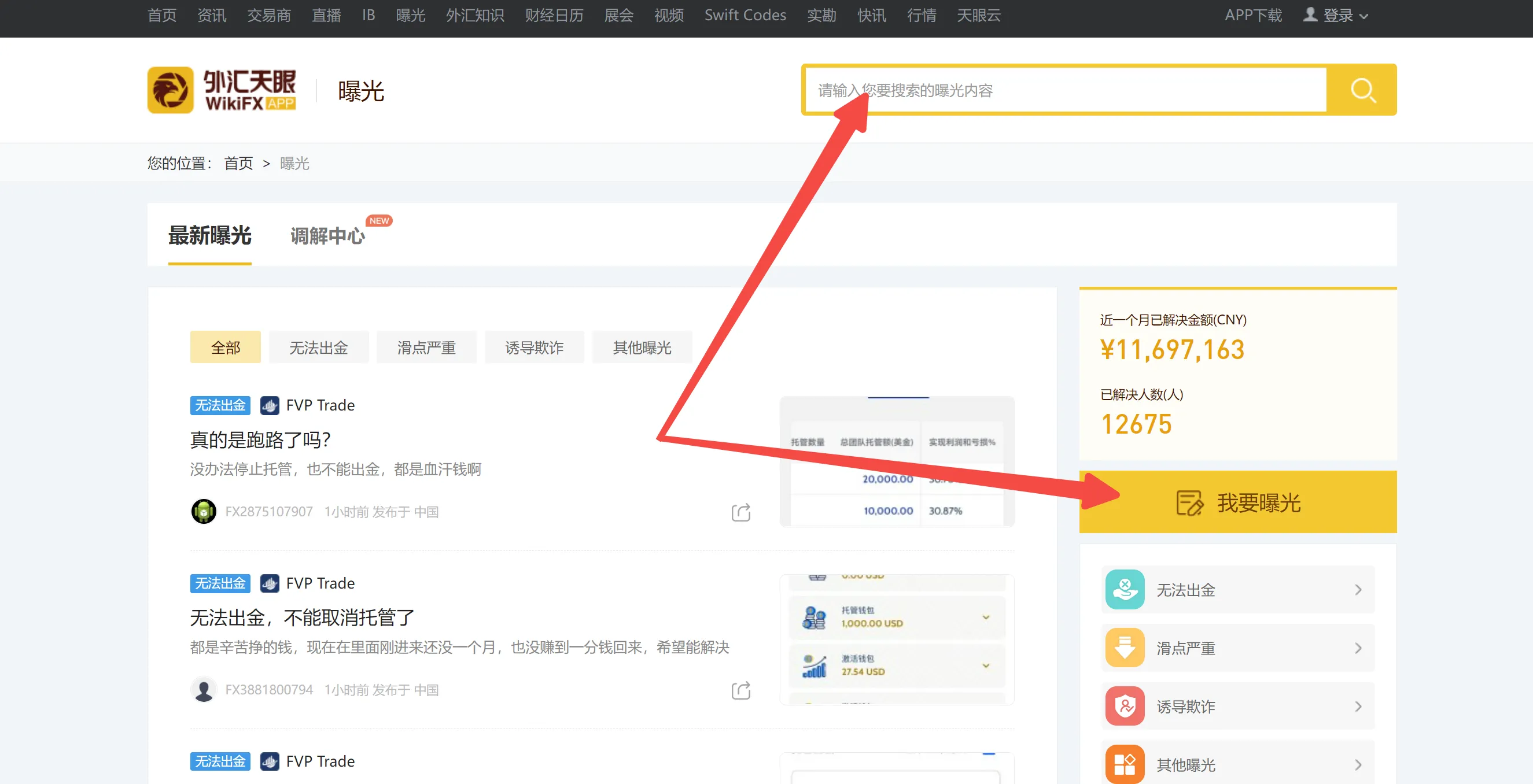Expand the 登录 dropdown arrow
The height and width of the screenshot is (784, 1533).
pyautogui.click(x=1365, y=16)
